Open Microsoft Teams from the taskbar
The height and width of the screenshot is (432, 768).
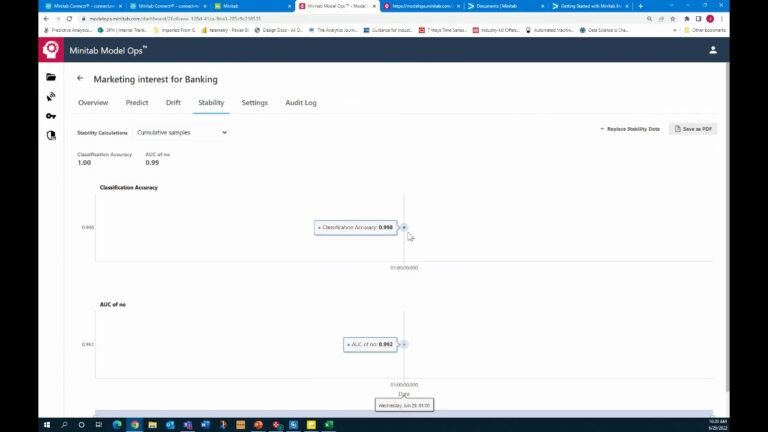(x=188, y=425)
